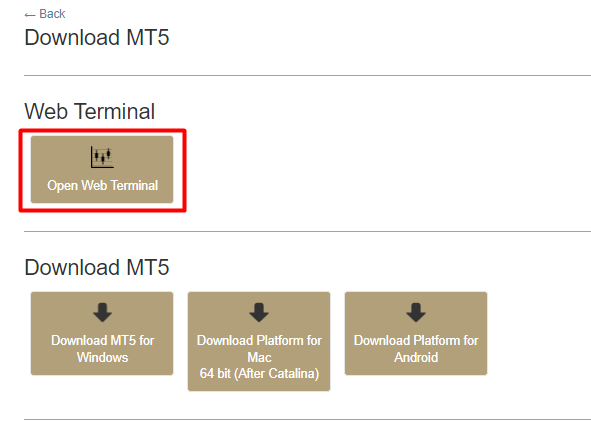591x421 pixels.
Task: Click the Download Platform for Mac label
Action: click(x=259, y=349)
